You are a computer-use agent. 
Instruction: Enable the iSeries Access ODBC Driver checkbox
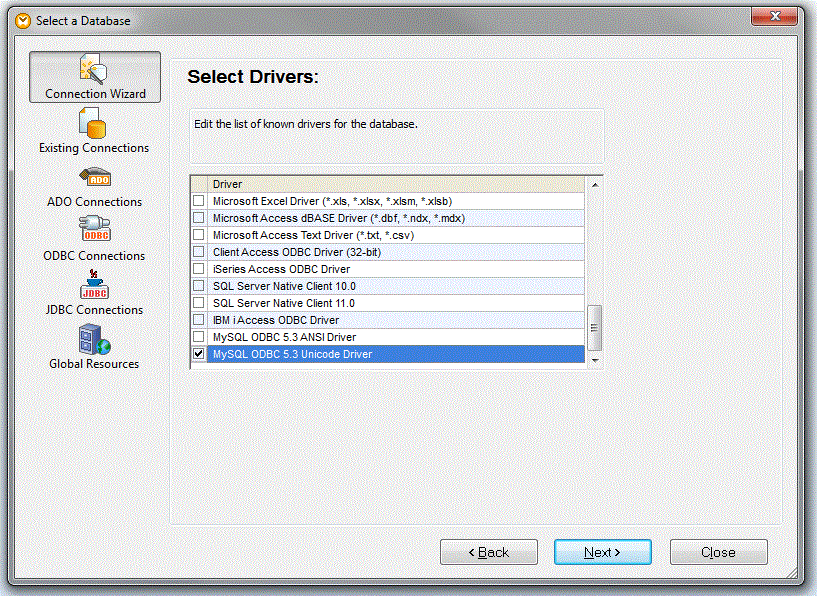click(199, 269)
